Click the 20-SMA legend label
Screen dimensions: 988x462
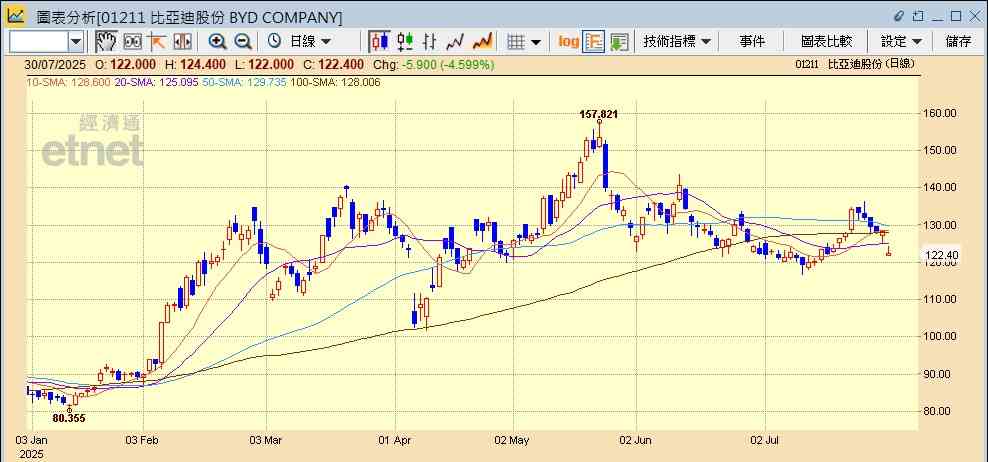157,82
